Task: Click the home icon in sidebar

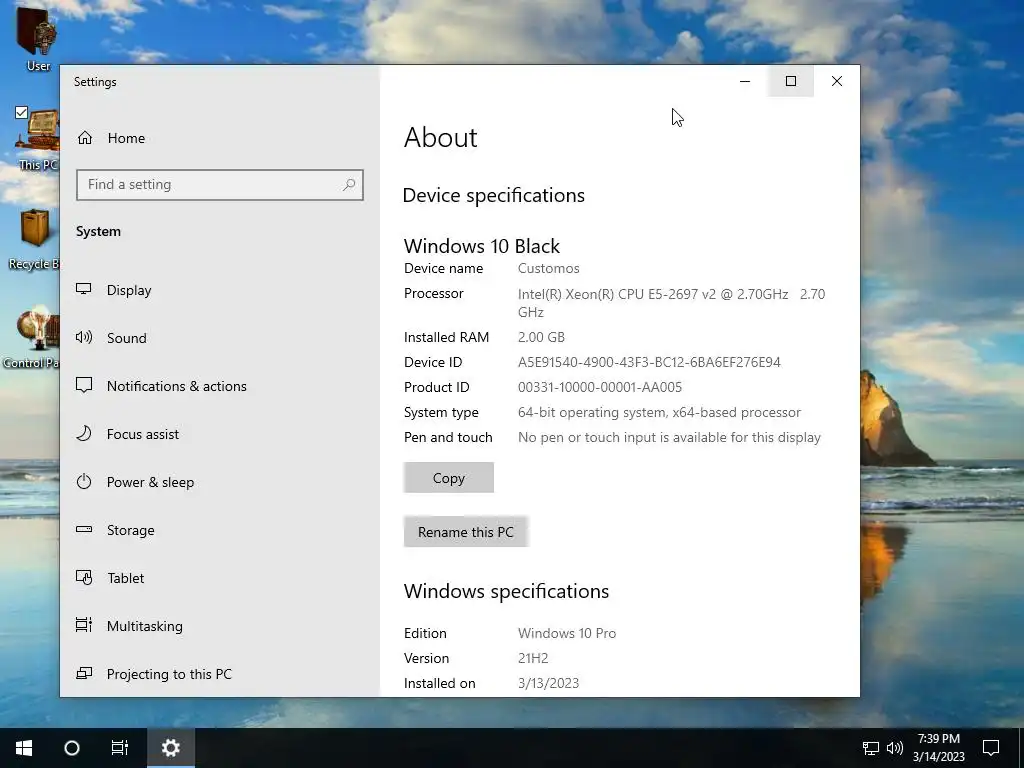Action: (85, 138)
